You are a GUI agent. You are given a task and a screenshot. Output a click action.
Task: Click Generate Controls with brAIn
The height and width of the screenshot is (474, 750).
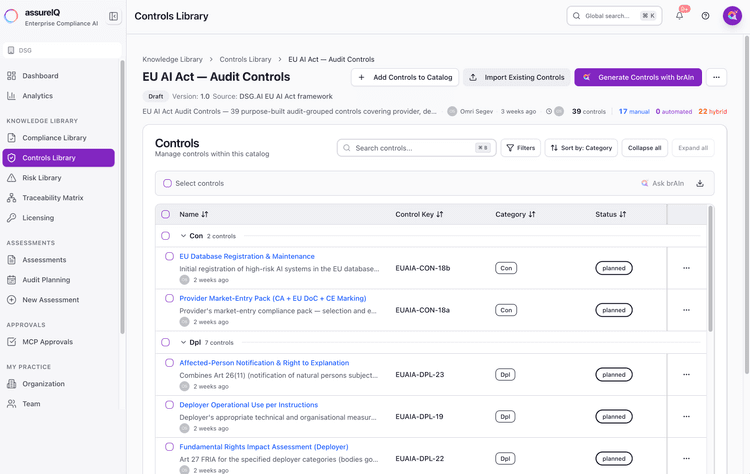coord(638,77)
